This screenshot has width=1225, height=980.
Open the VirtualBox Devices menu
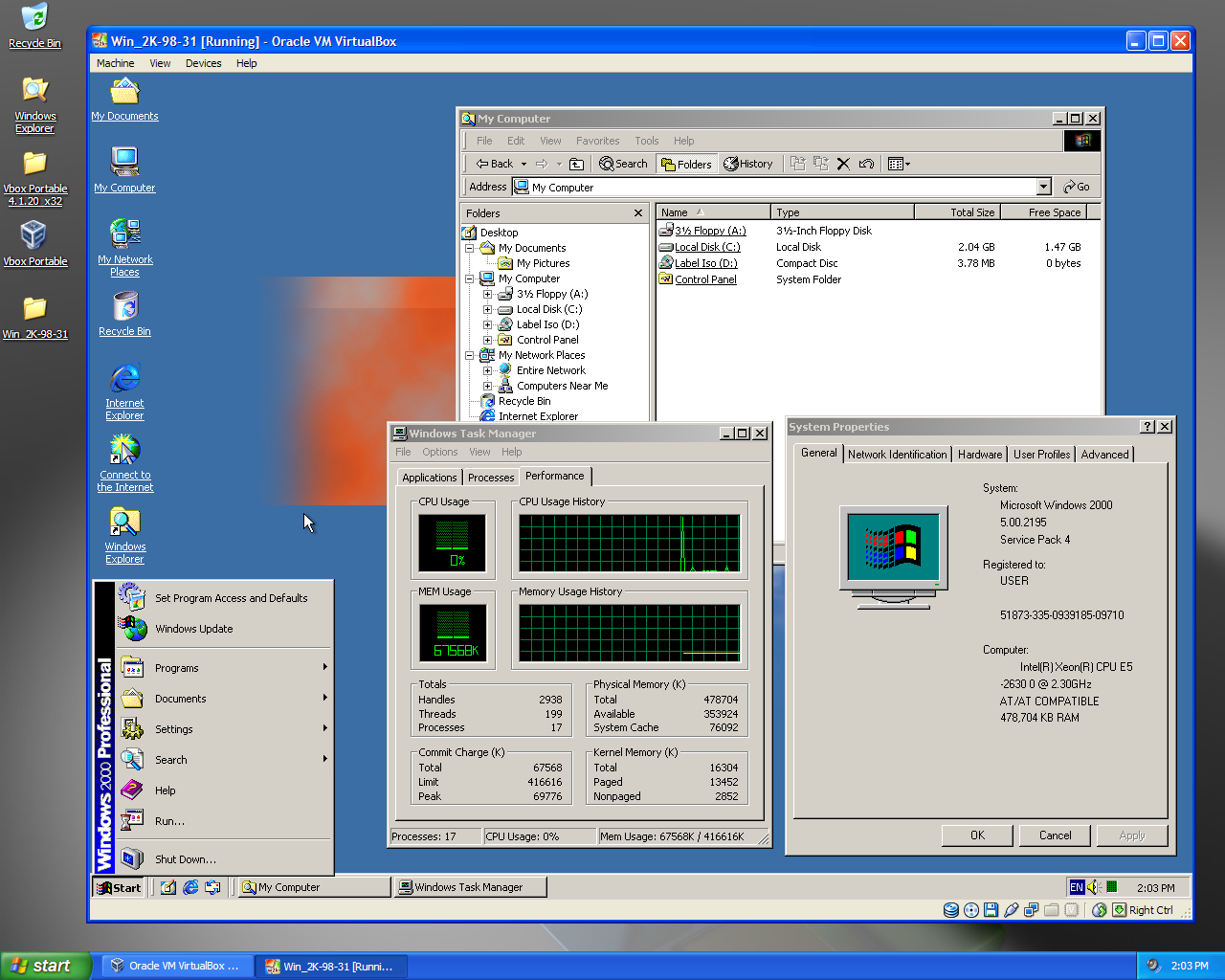click(x=203, y=63)
